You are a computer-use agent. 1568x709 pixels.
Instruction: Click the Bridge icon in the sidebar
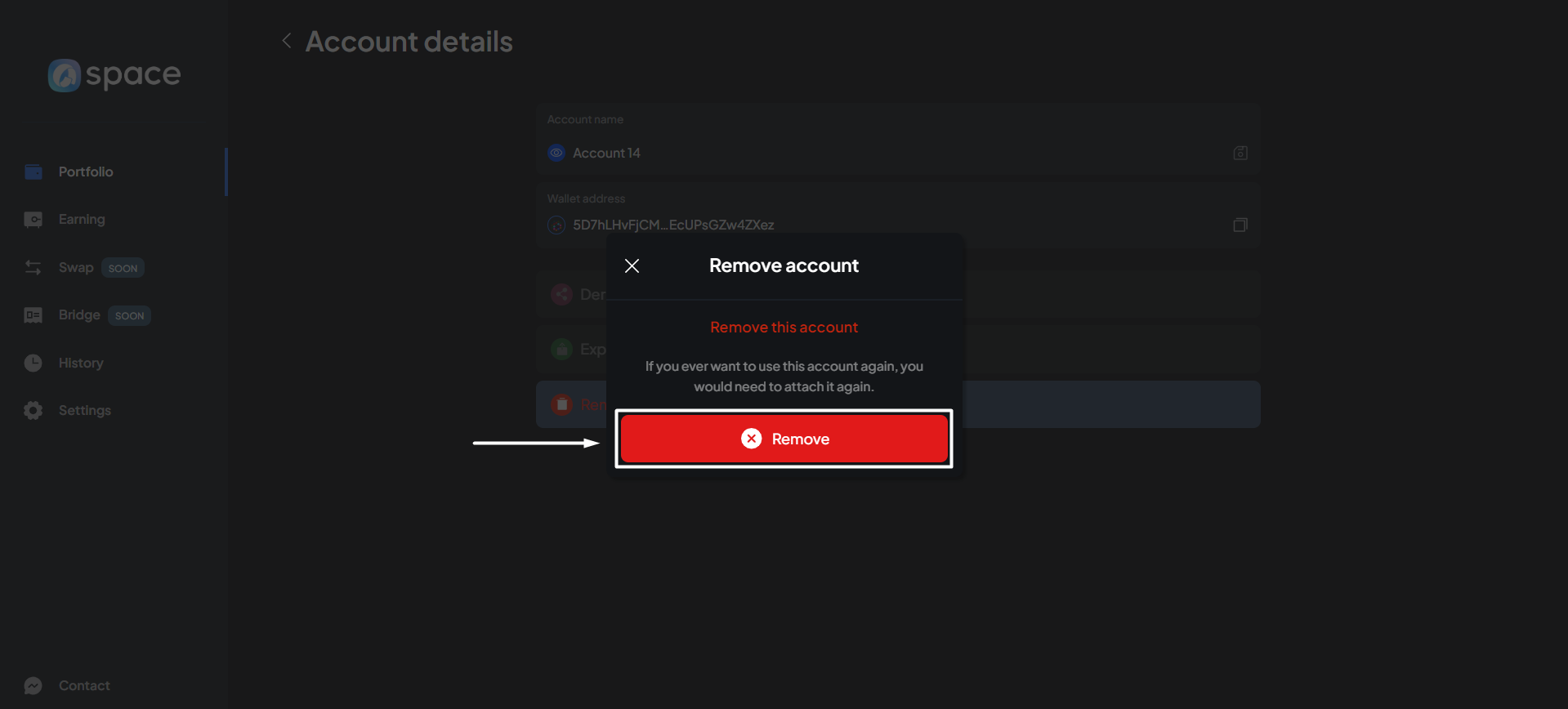34,315
